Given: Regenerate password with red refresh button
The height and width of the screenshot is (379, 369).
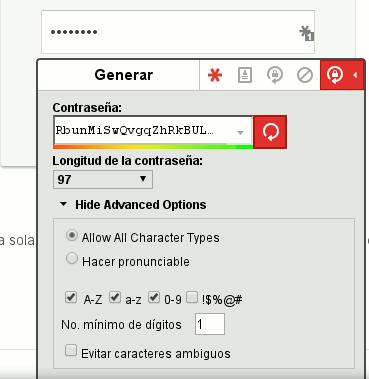Looking at the screenshot, I should pyautogui.click(x=270, y=132).
